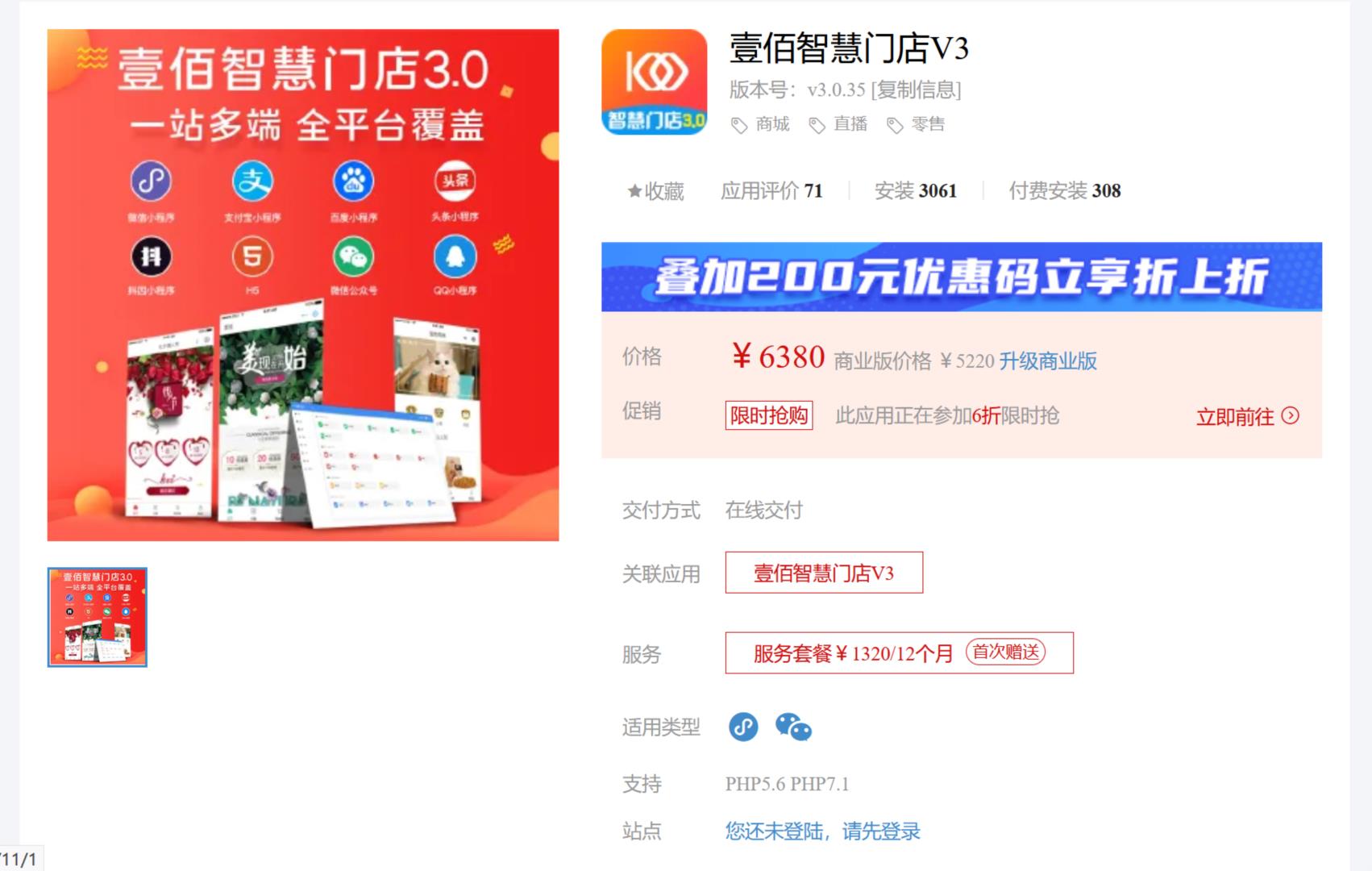Click the 叠加200元优惠码 blue banner

[x=962, y=277]
